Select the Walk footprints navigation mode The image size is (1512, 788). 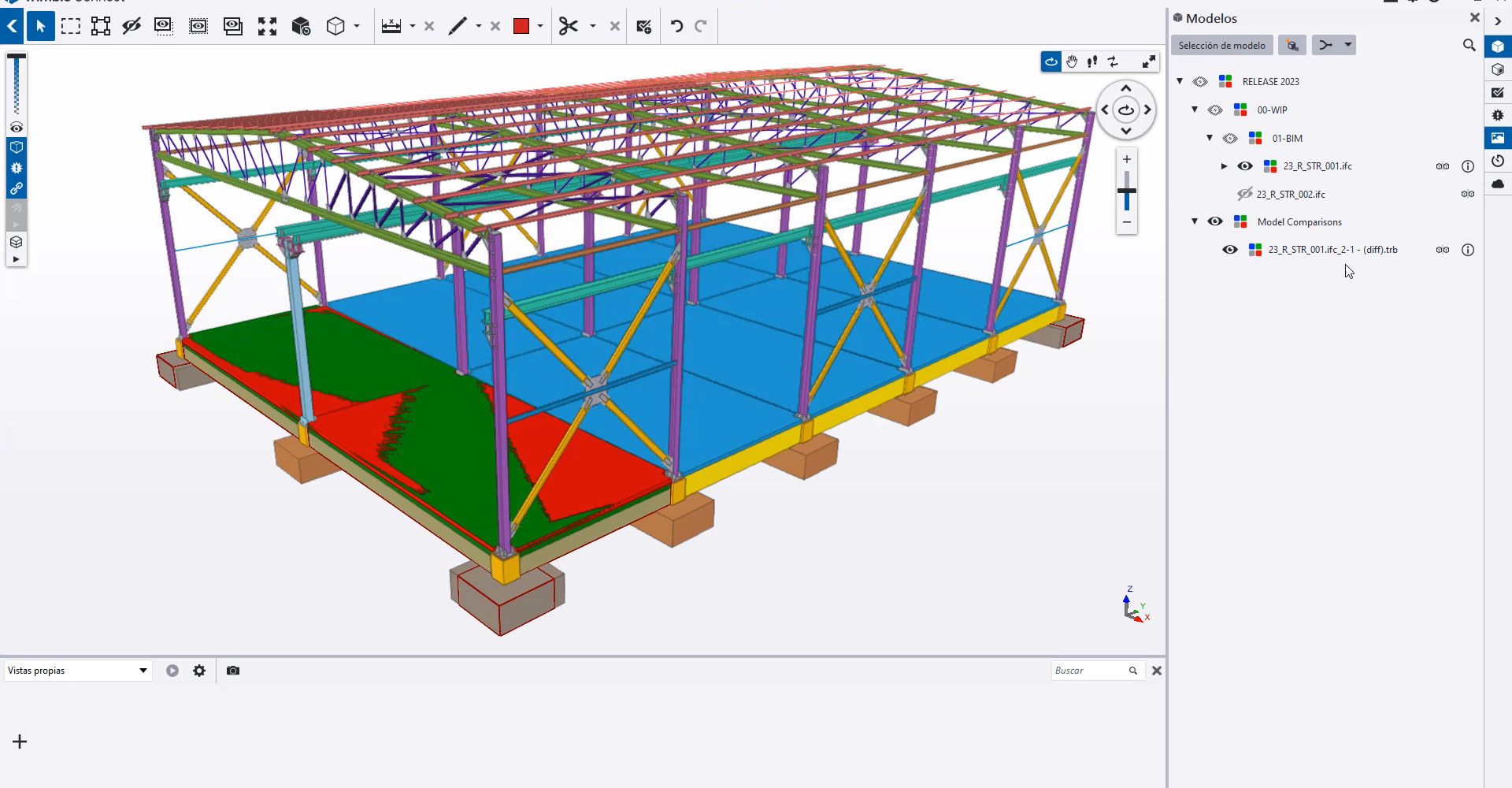click(1092, 61)
